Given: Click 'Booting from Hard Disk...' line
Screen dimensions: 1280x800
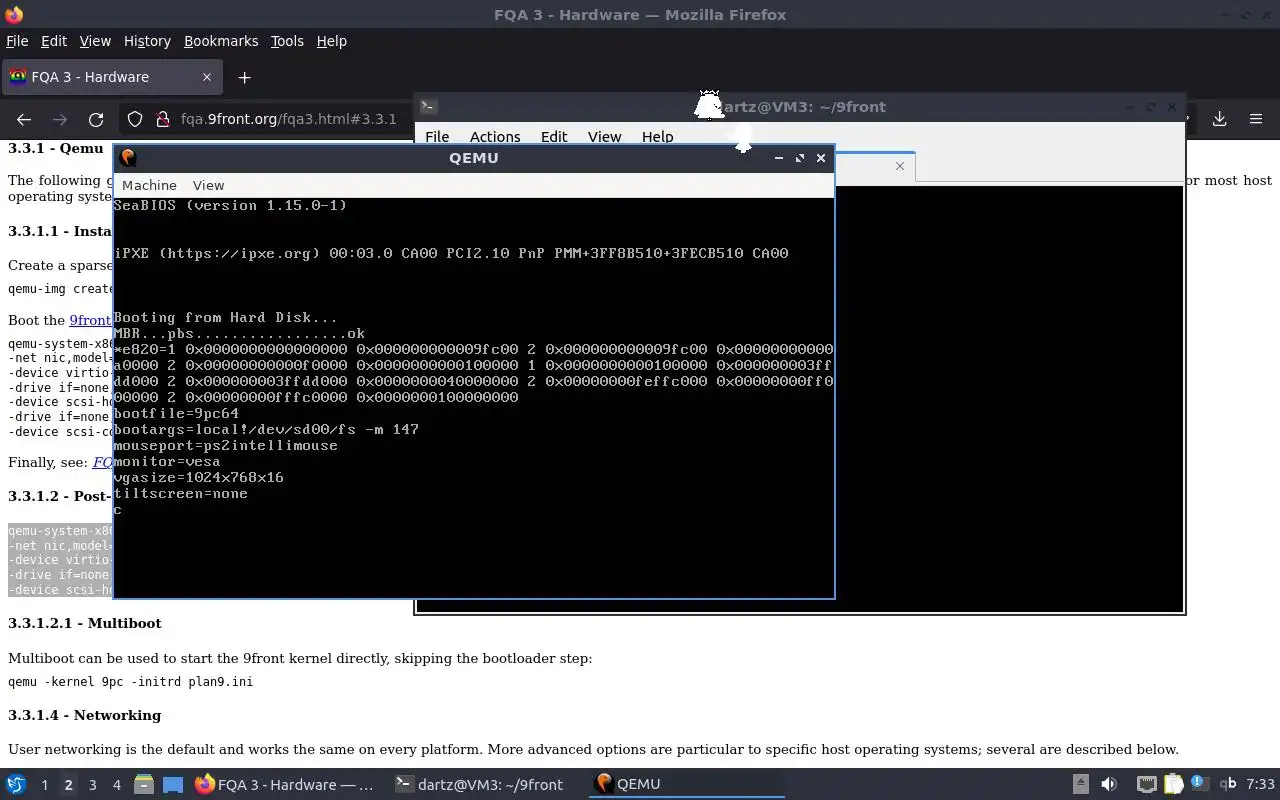Looking at the screenshot, I should 226,317.
